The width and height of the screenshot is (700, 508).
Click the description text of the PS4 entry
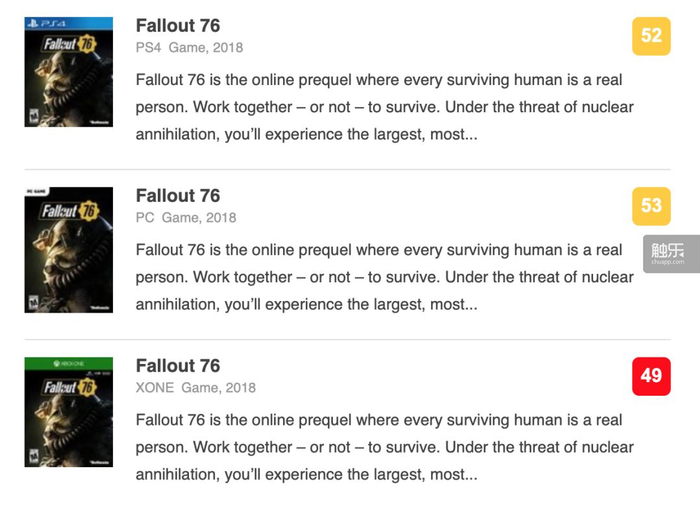click(384, 107)
